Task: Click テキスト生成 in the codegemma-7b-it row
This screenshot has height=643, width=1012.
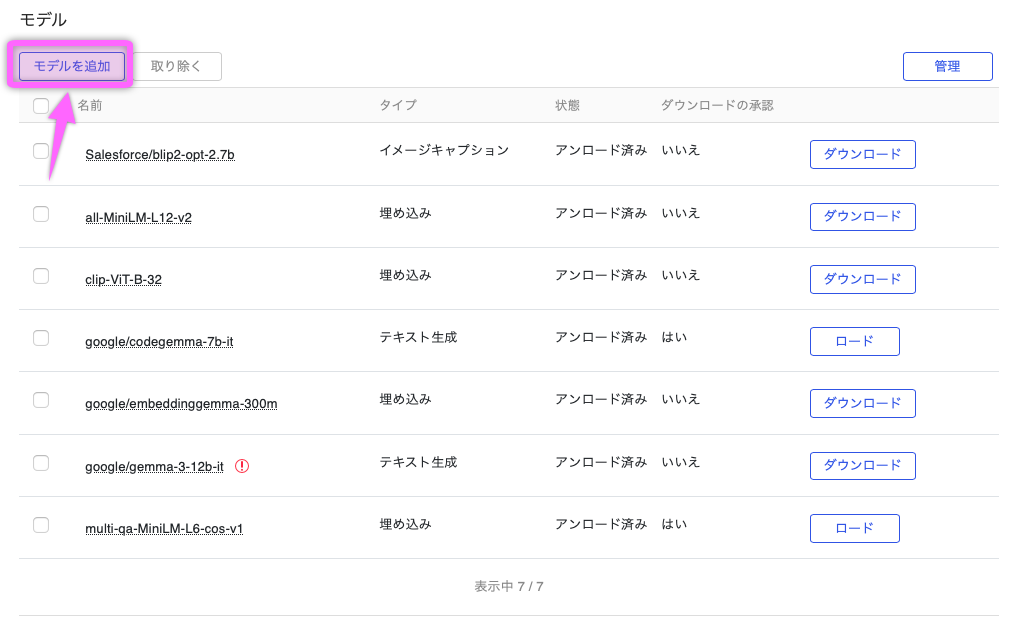Action: [x=418, y=337]
